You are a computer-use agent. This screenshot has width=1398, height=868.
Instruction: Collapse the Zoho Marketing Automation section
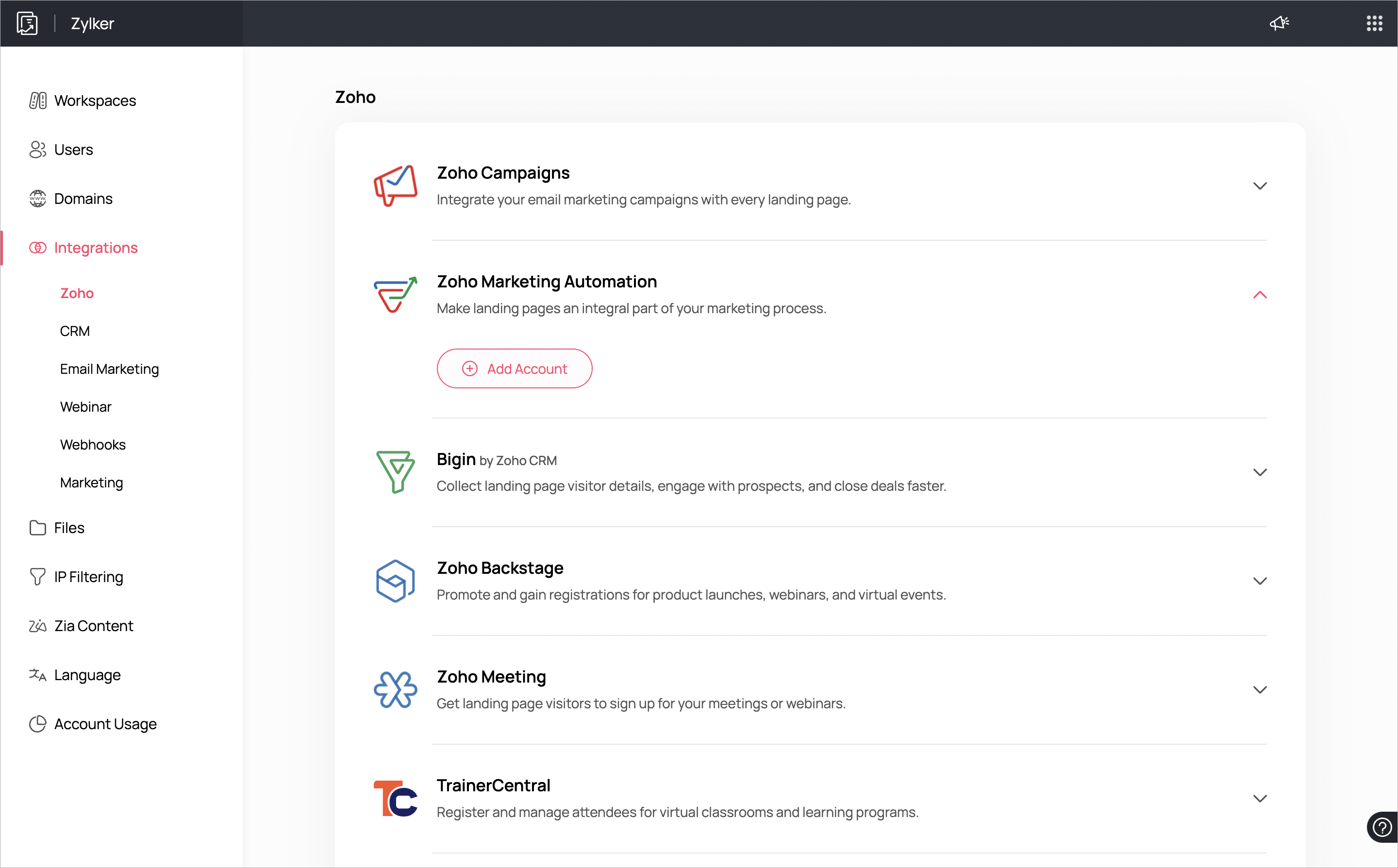tap(1259, 295)
